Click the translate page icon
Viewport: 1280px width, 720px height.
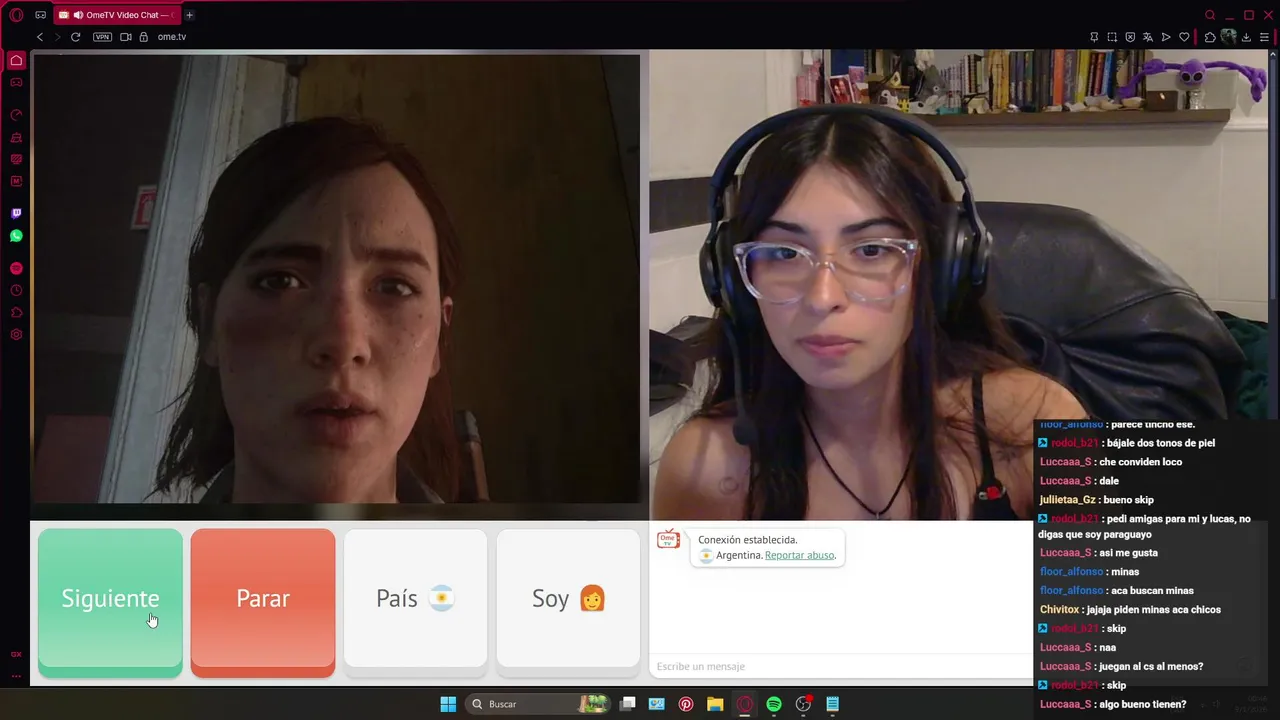pyautogui.click(x=1148, y=37)
